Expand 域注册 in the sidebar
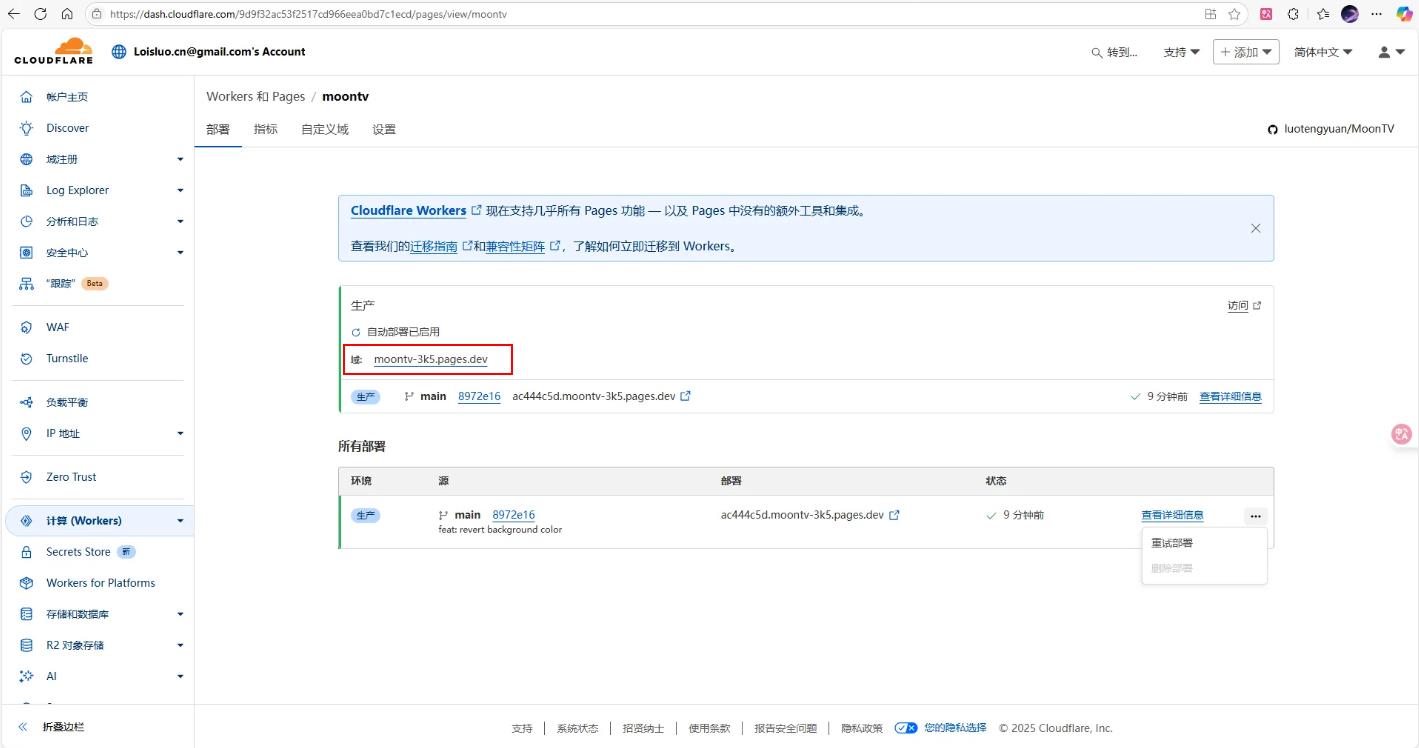 coord(180,159)
